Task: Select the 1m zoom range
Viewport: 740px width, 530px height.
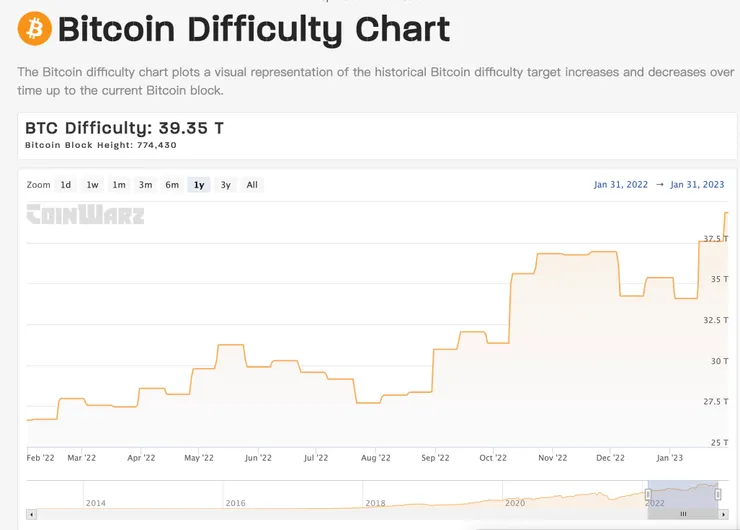Action: pyautogui.click(x=119, y=185)
